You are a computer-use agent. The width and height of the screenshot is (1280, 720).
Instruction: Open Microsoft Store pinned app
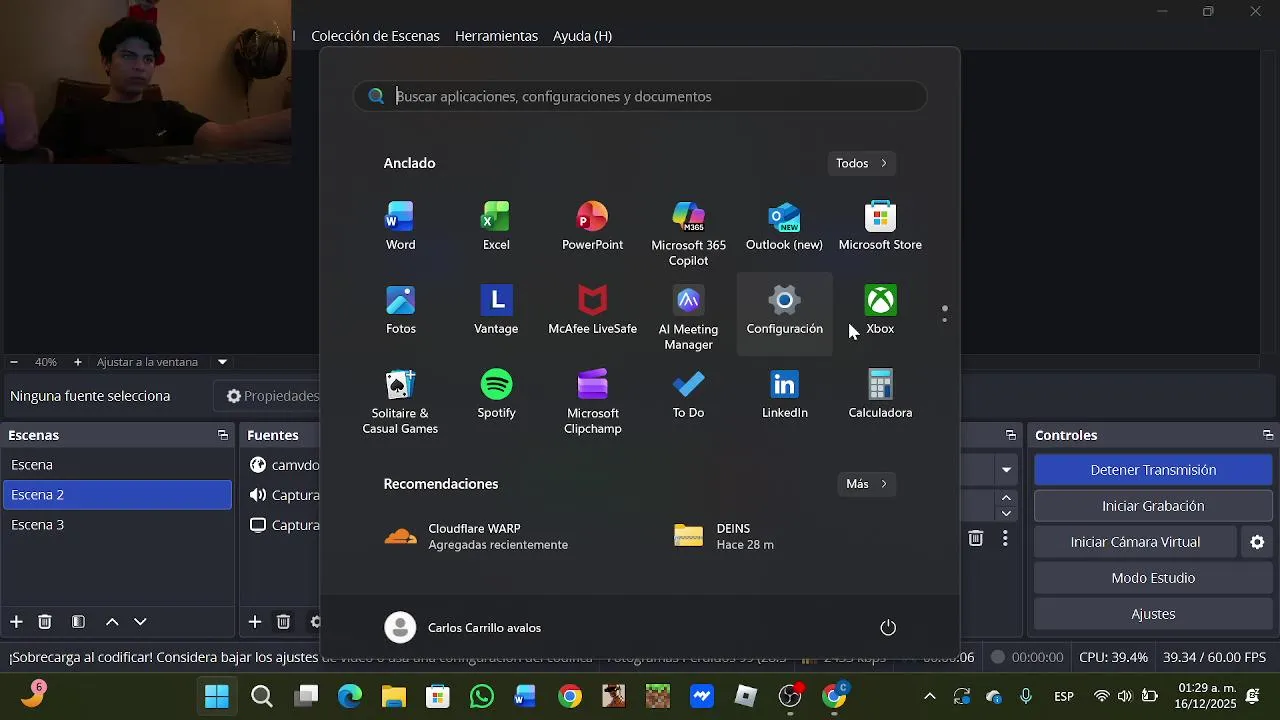pyautogui.click(x=880, y=227)
